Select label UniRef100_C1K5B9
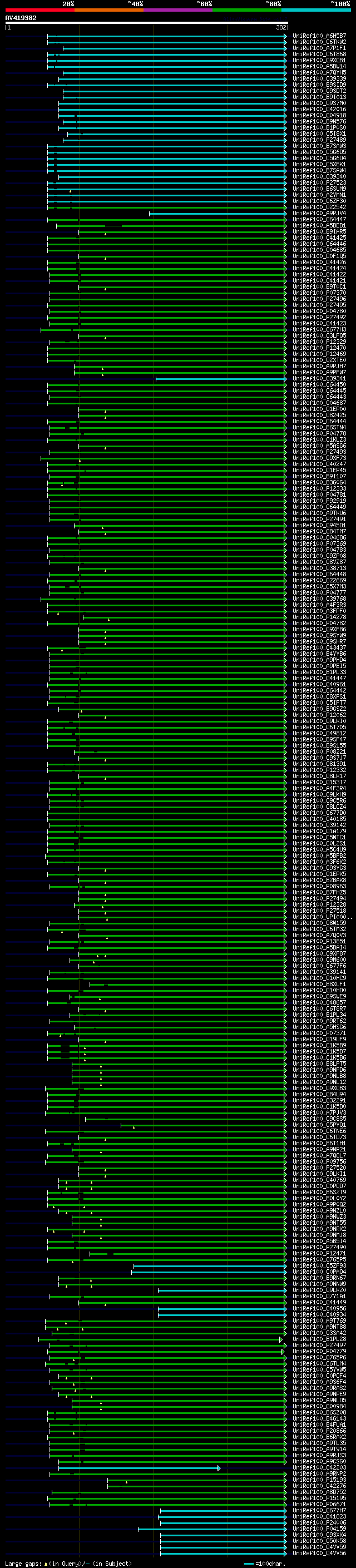 tap(319, 1046)
